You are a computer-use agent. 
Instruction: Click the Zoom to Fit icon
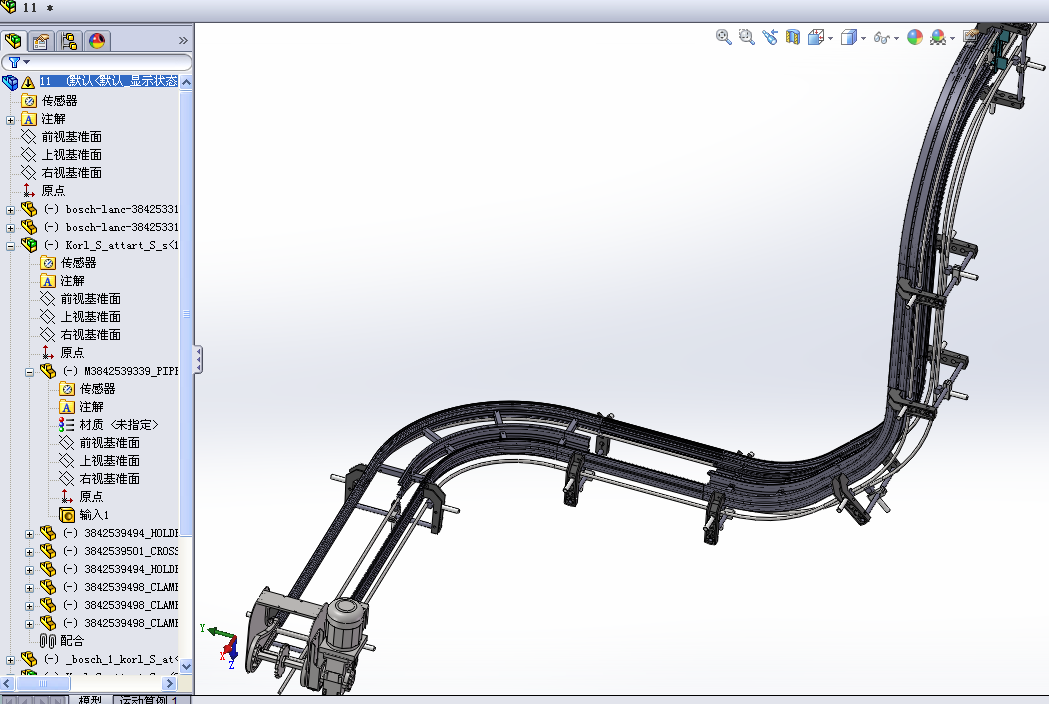pyautogui.click(x=723, y=37)
